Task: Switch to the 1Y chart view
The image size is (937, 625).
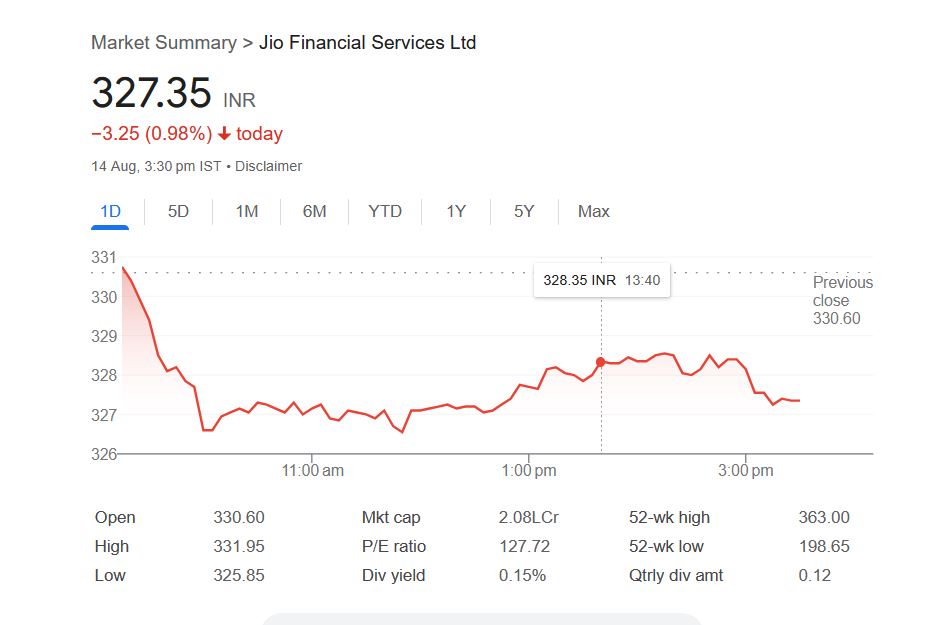Action: point(456,211)
